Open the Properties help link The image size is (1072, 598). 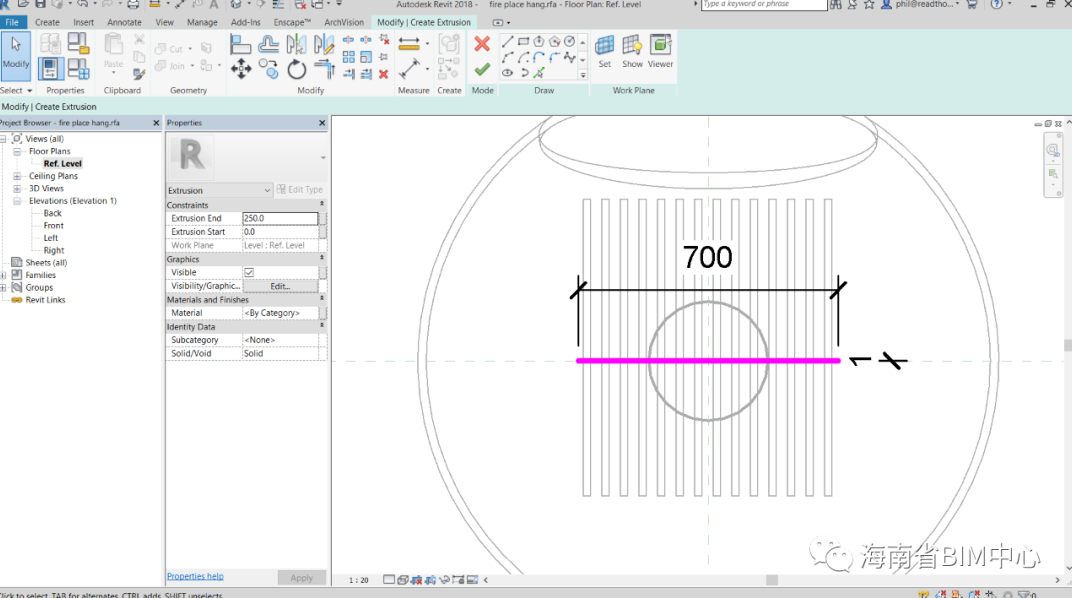click(x=195, y=576)
